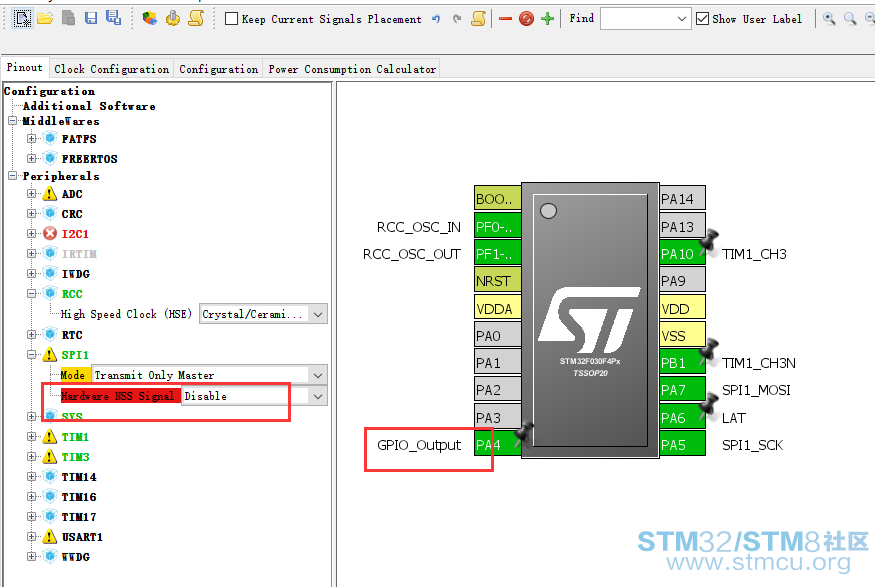Open a project with the folder icon
This screenshot has width=875, height=587.
(x=45, y=18)
